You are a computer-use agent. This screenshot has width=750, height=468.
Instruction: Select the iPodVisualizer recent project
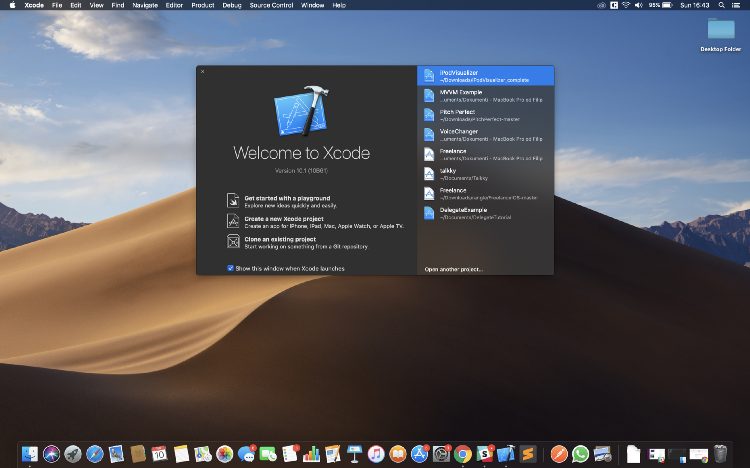point(485,76)
